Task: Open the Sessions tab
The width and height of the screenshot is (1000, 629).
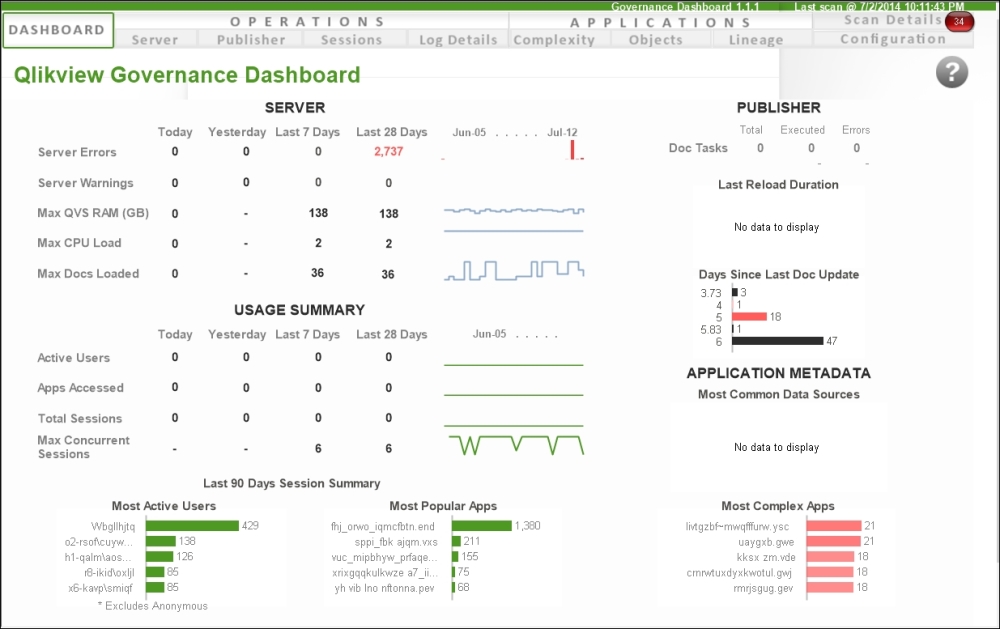Action: point(351,40)
